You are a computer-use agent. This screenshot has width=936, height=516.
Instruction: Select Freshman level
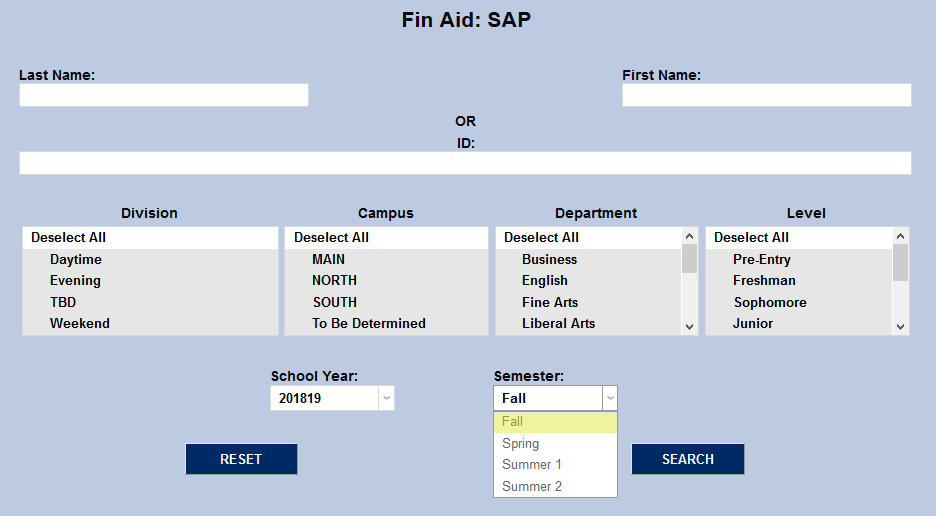point(799,281)
